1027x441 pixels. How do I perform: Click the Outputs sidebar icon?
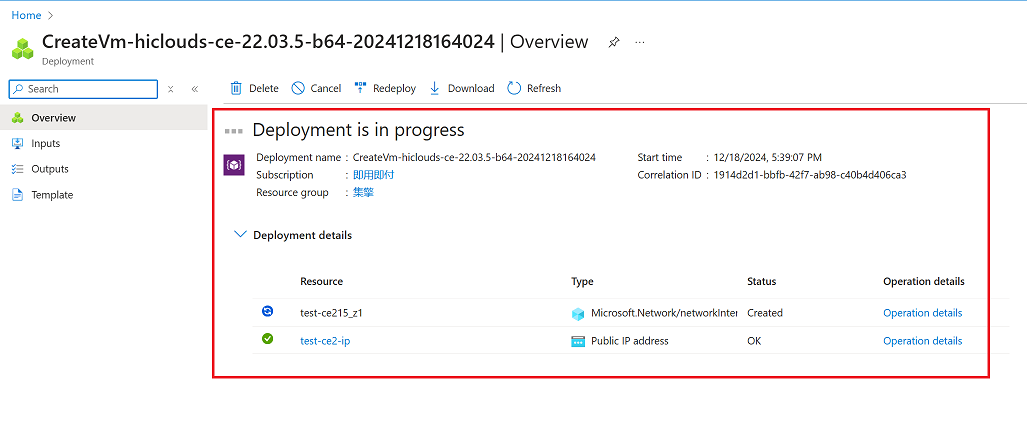click(18, 169)
